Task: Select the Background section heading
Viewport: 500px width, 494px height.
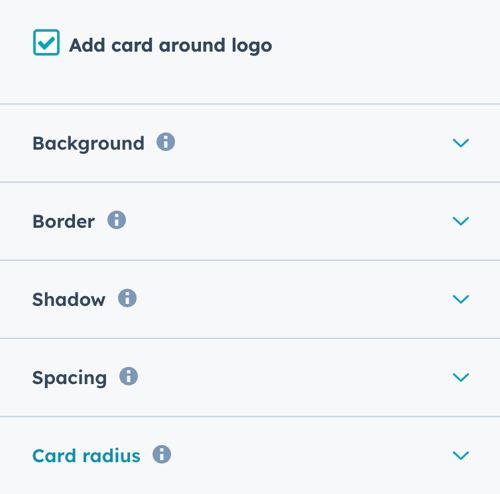Action: [x=88, y=144]
